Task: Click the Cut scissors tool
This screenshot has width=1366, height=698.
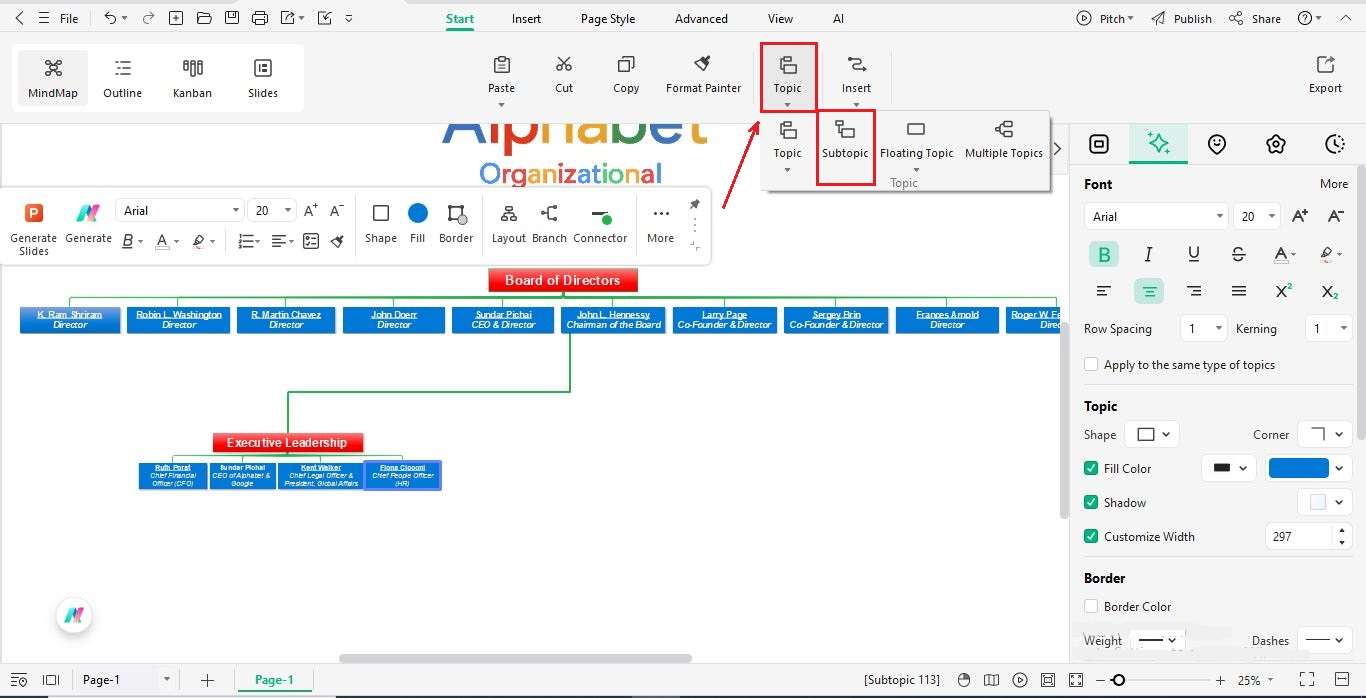Action: [564, 74]
